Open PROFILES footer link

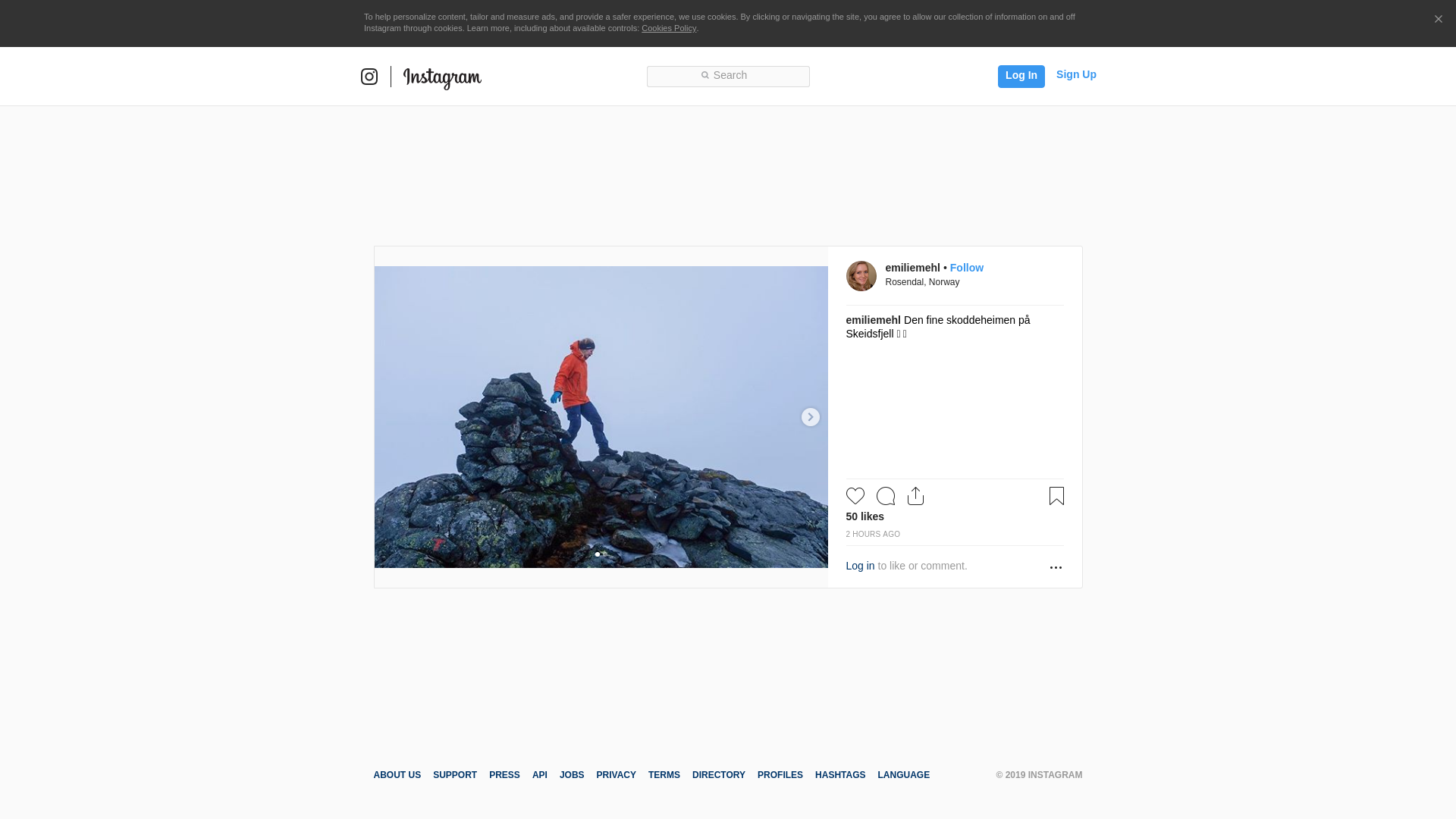click(780, 775)
